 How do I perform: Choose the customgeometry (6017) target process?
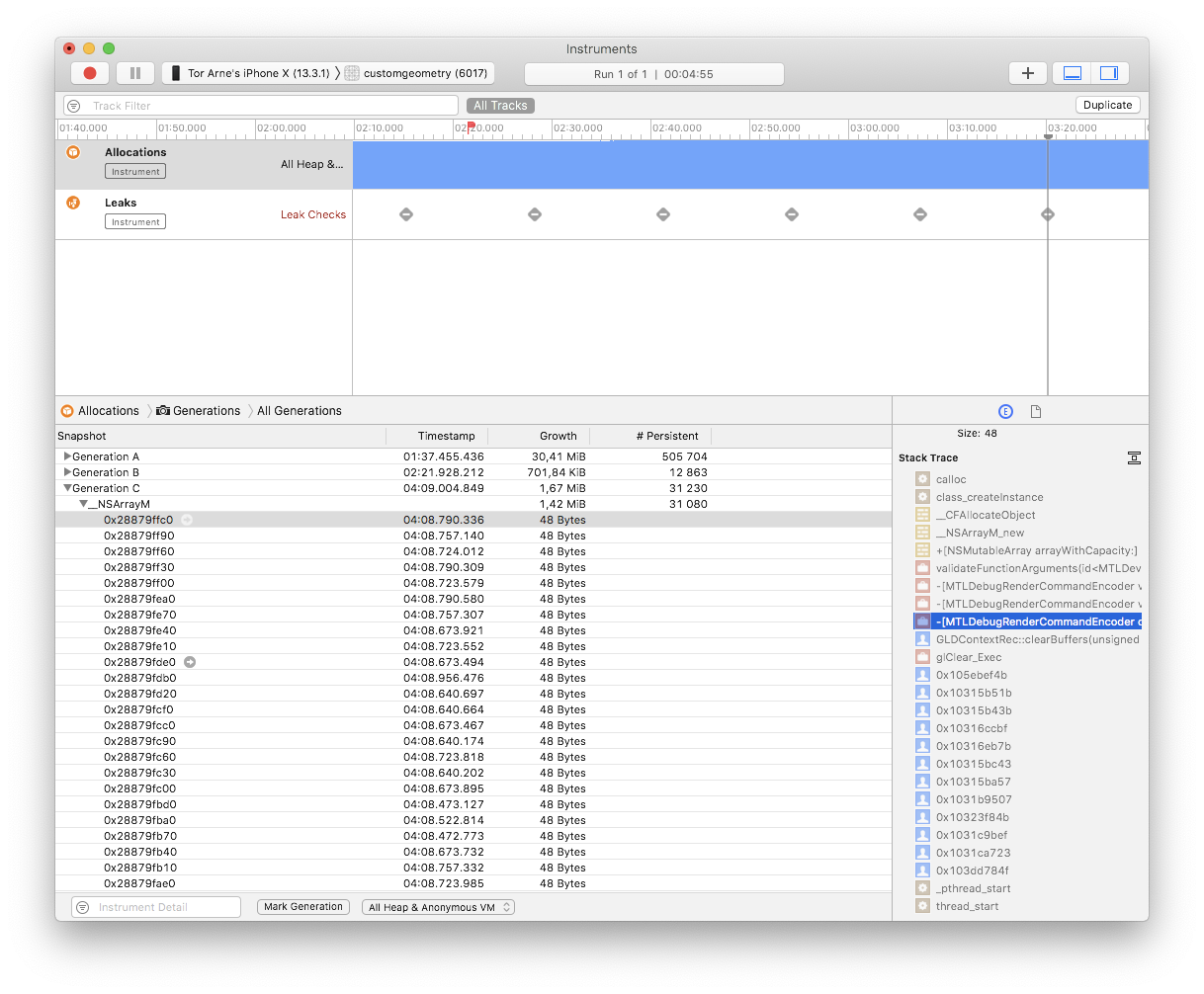417,73
